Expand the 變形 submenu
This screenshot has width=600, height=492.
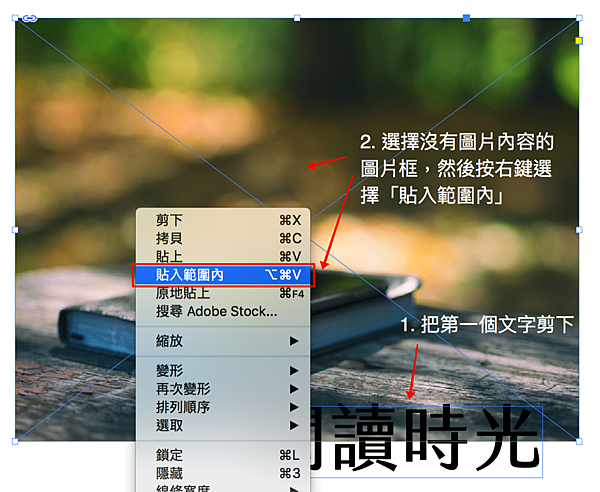(x=223, y=370)
